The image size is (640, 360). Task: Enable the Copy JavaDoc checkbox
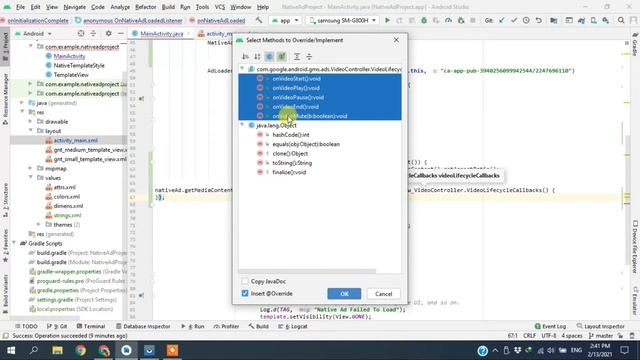(x=245, y=281)
